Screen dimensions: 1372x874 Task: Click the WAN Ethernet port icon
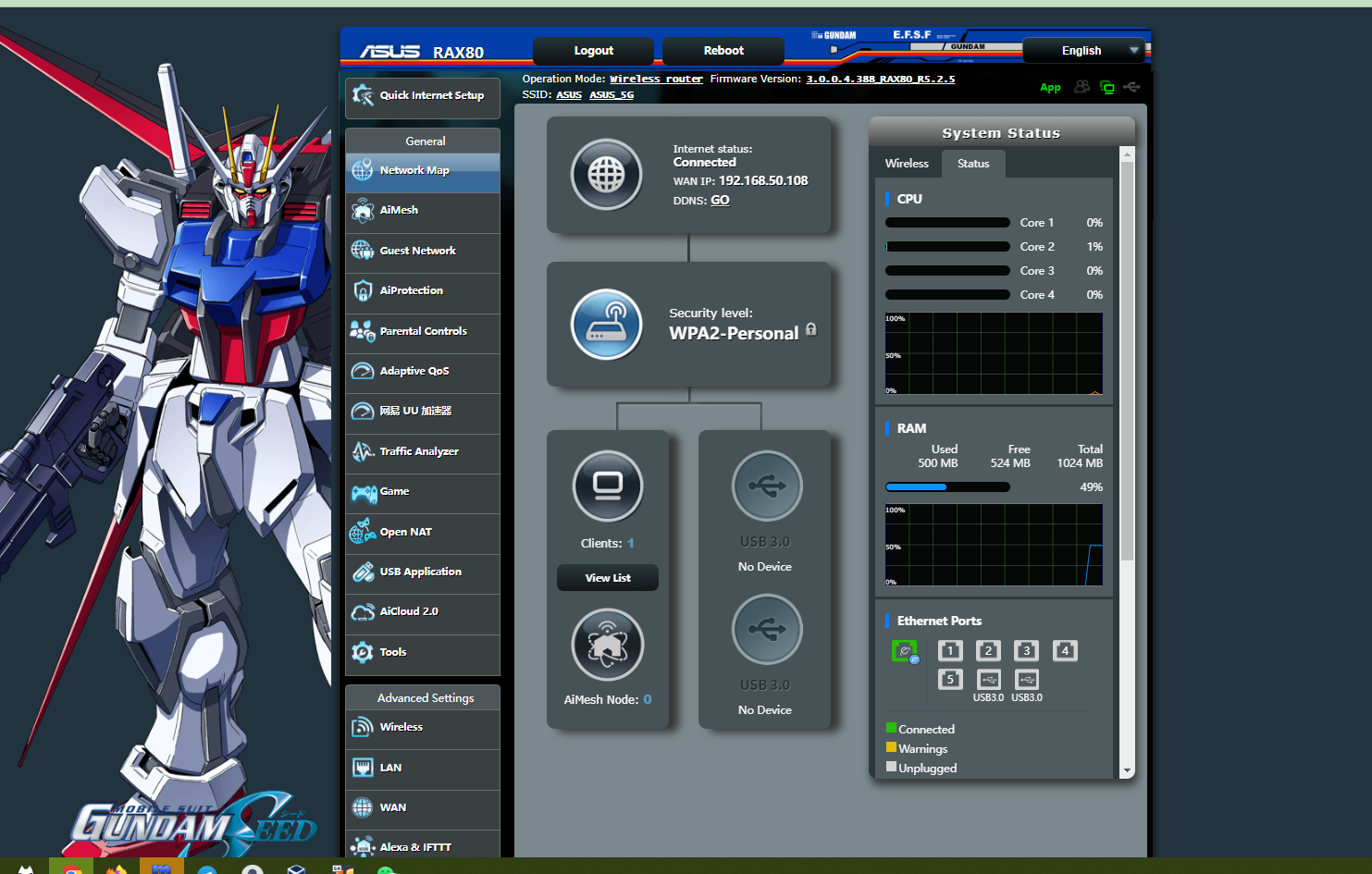pyautogui.click(x=904, y=651)
